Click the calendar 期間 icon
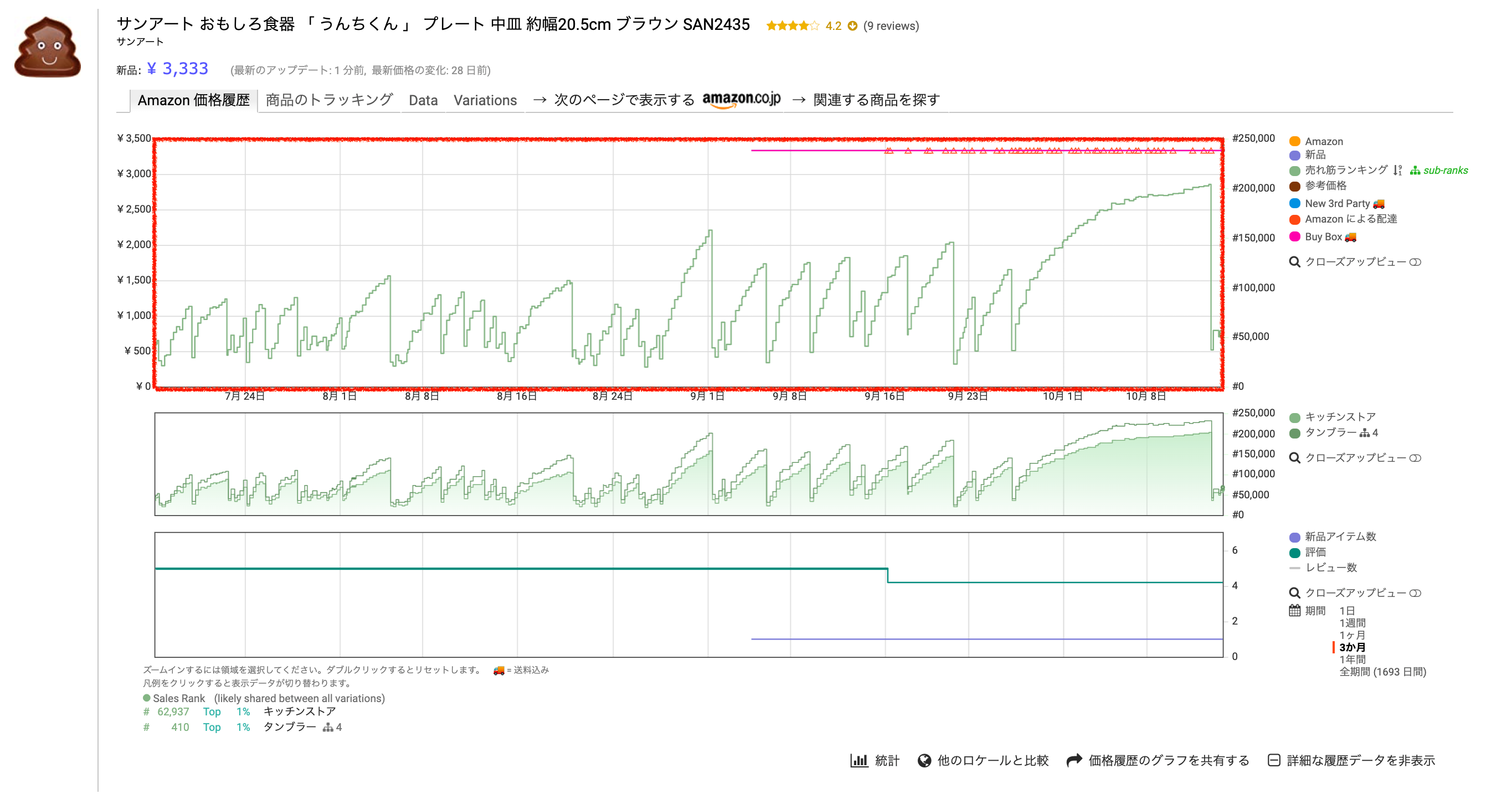 [1294, 610]
